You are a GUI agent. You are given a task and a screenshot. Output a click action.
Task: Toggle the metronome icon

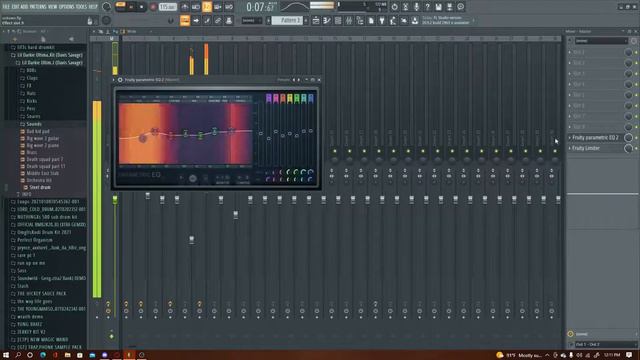pyautogui.click(x=184, y=7)
